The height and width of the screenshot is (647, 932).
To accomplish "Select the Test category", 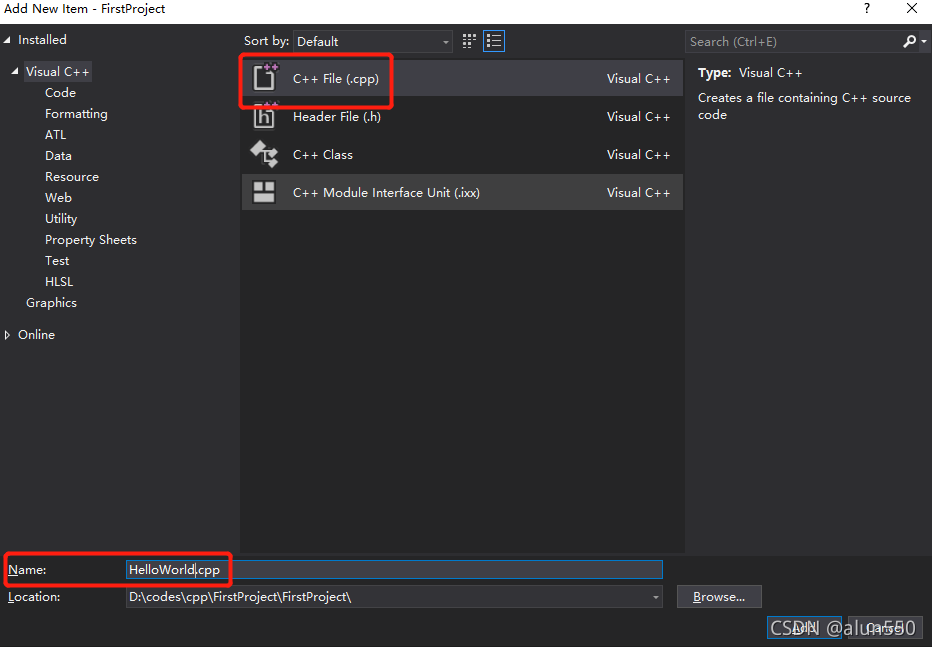I will (x=57, y=261).
